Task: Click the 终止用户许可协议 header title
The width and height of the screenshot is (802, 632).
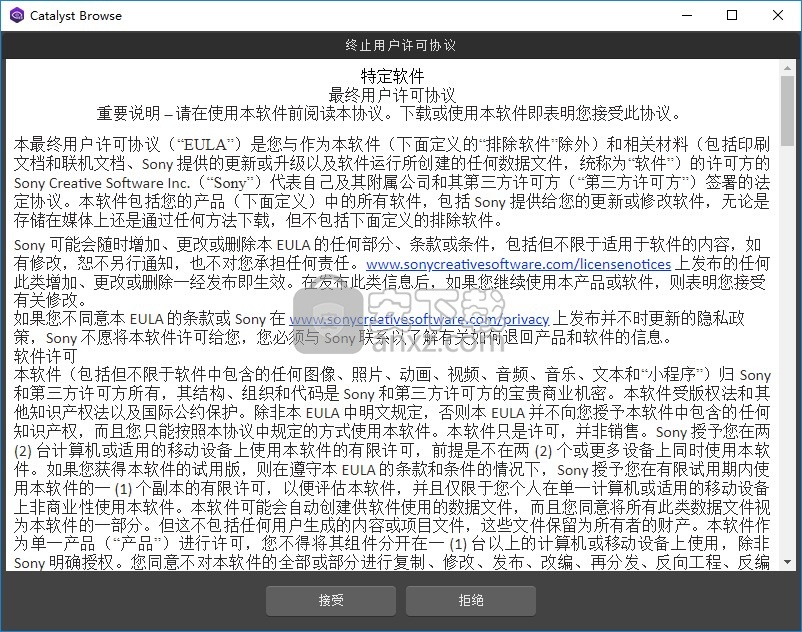Action: pyautogui.click(x=400, y=46)
